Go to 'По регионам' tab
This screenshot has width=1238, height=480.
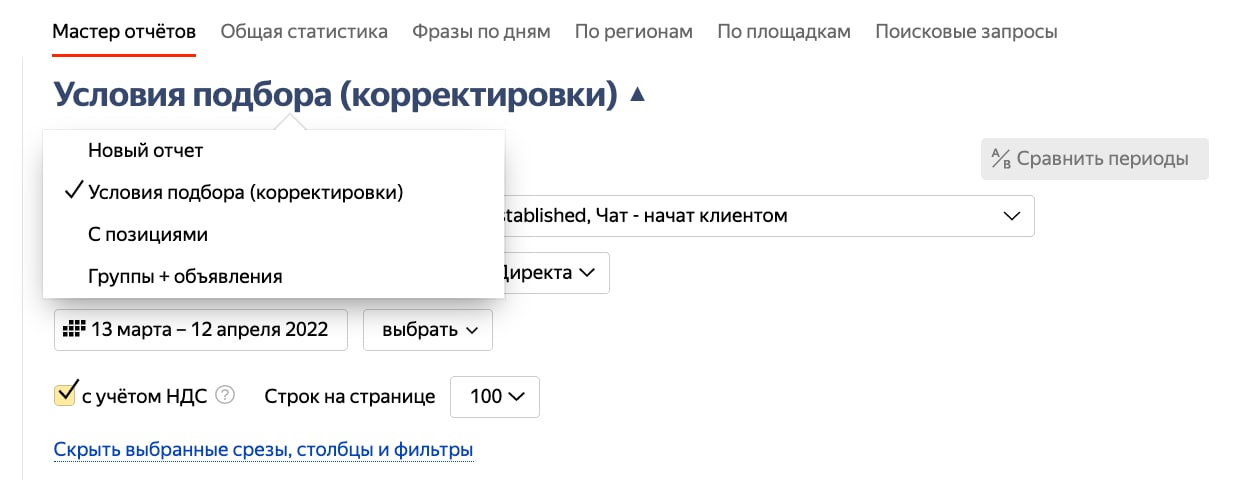tap(634, 32)
